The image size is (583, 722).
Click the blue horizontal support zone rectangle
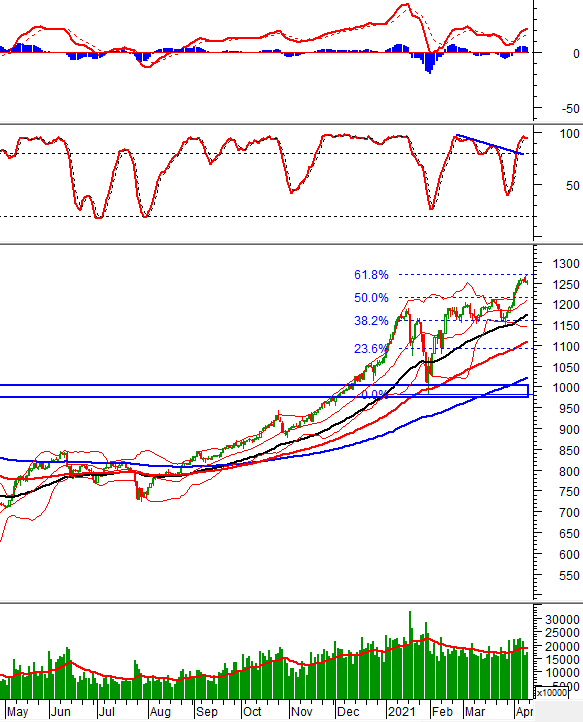(x=264, y=391)
